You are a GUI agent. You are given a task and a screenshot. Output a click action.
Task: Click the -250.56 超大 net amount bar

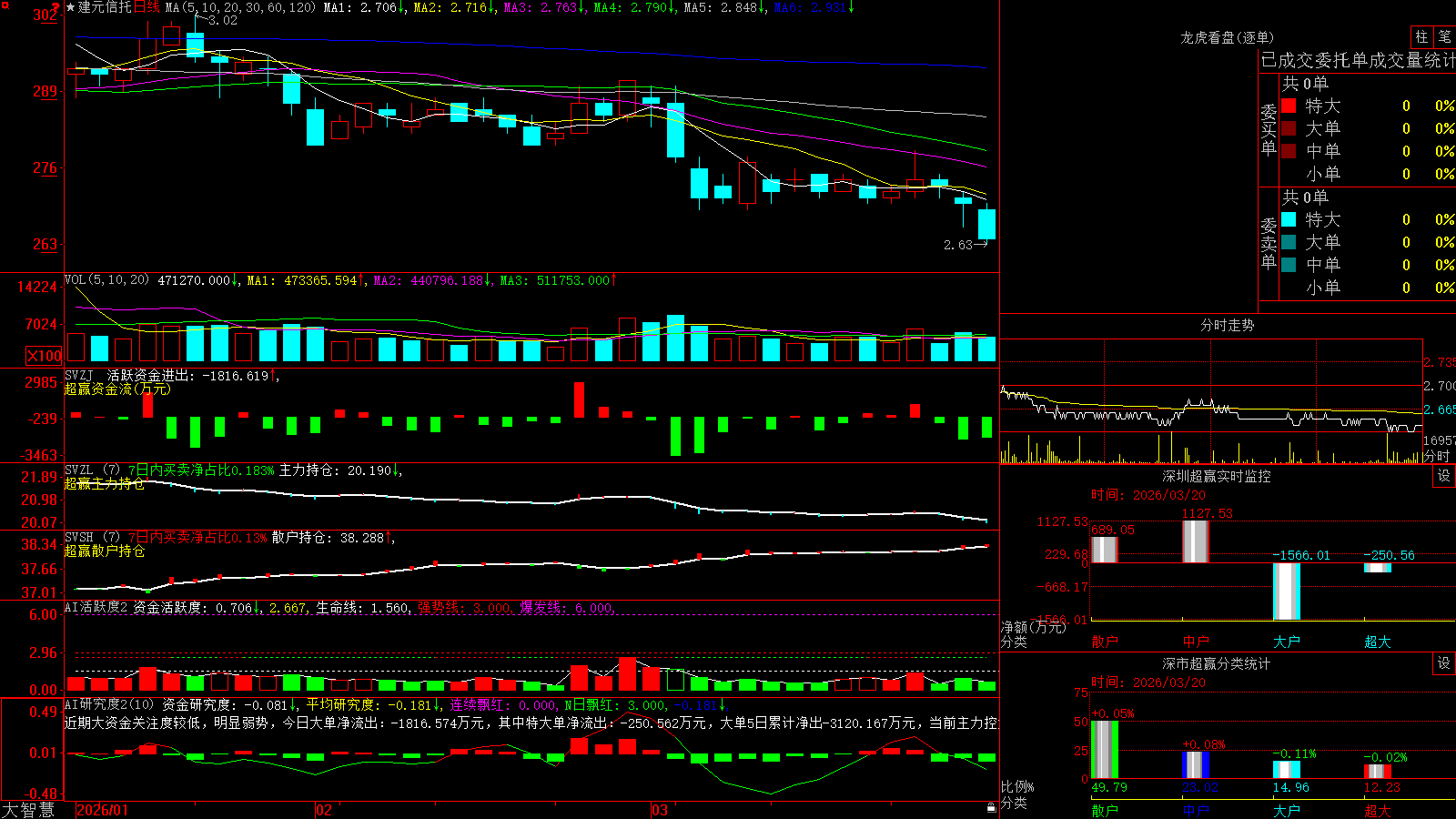click(1378, 568)
